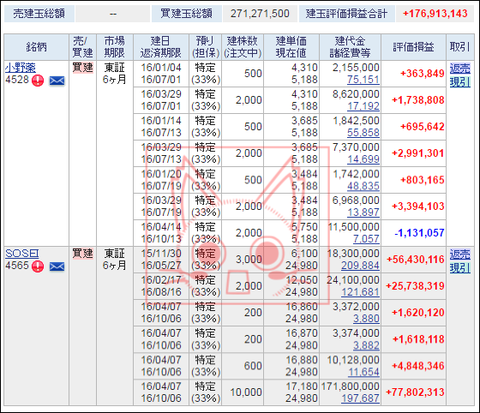Click the profit value +4,848,346
This screenshot has height=413, width=480.
click(x=418, y=366)
